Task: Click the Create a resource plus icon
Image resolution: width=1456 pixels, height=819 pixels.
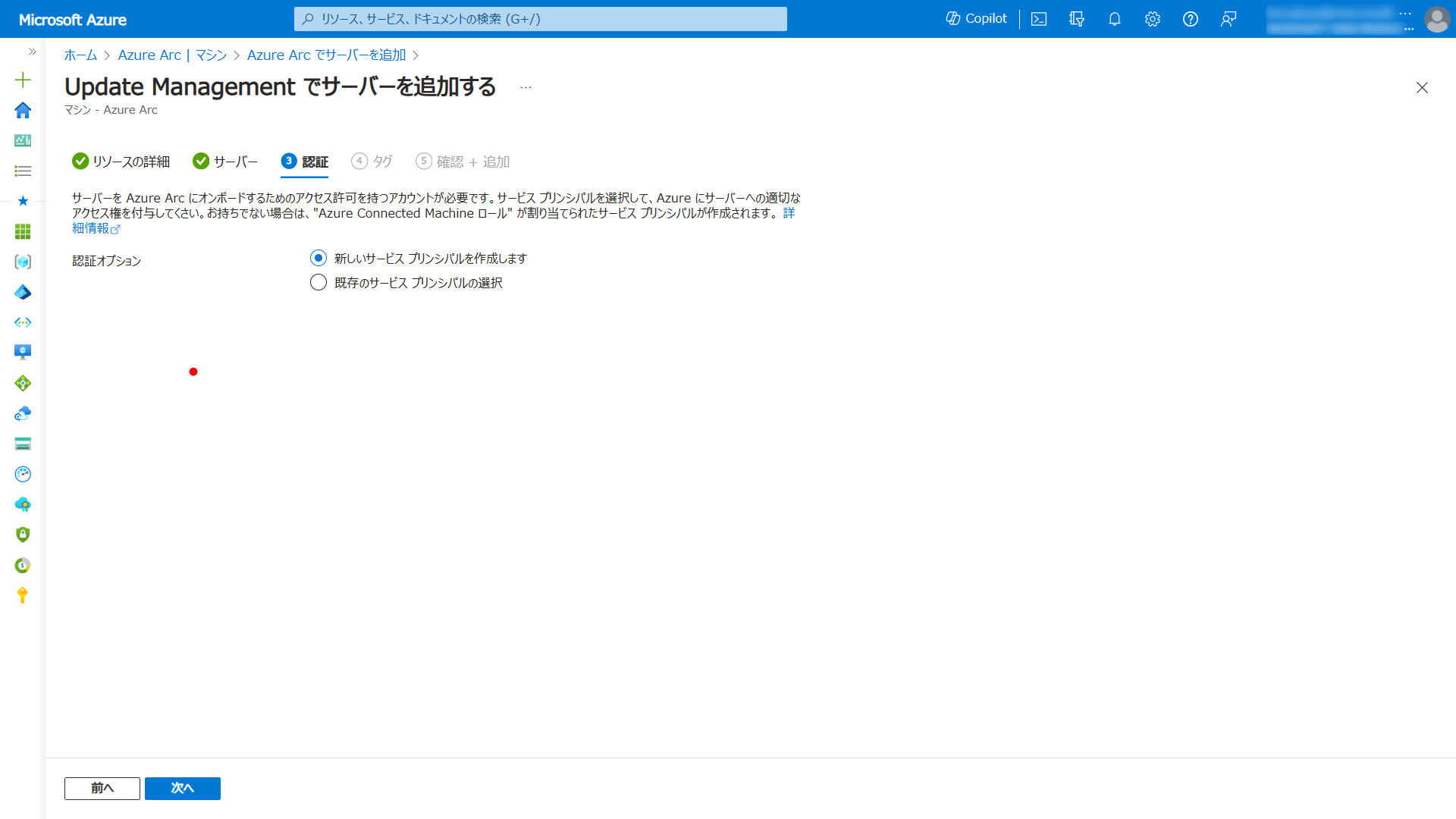Action: pyautogui.click(x=23, y=80)
